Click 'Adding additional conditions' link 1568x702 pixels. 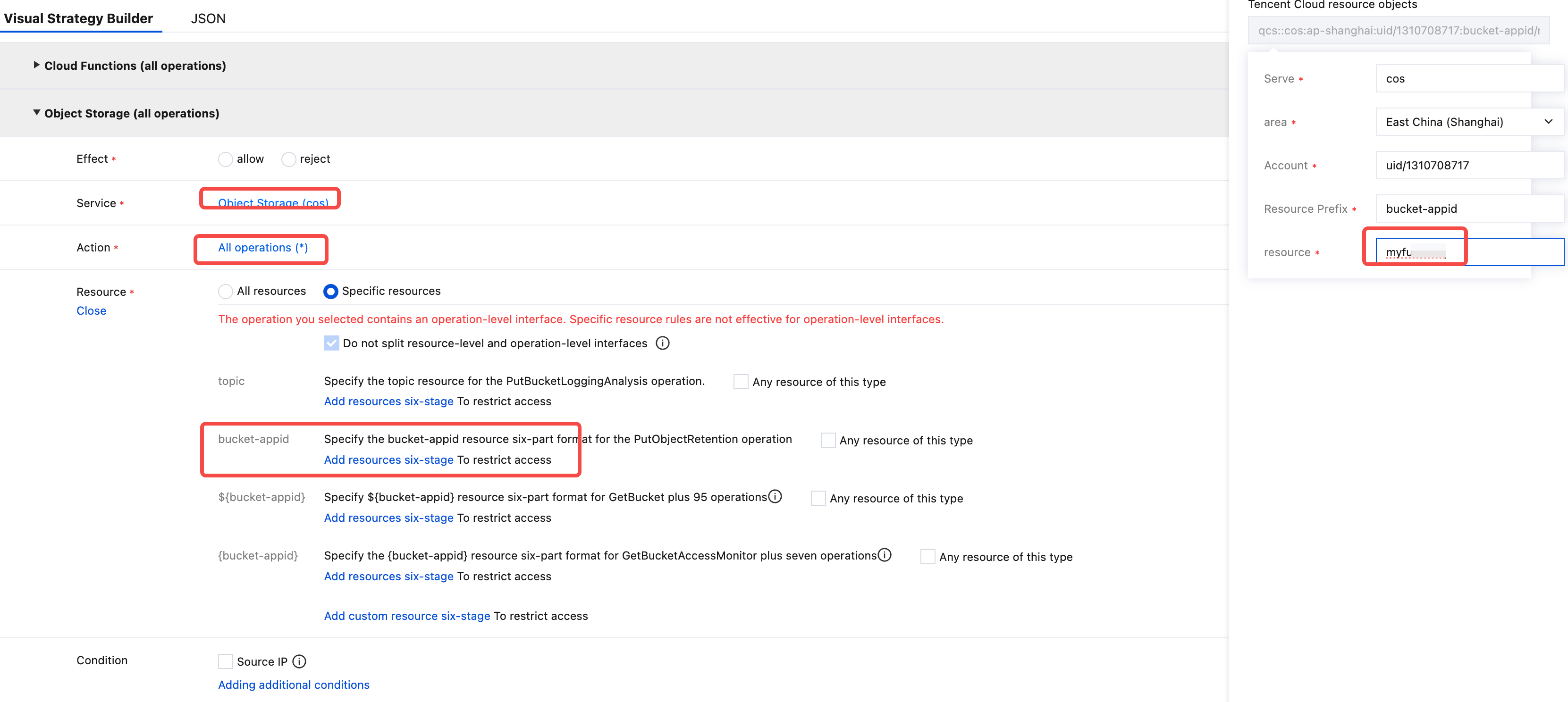pyautogui.click(x=294, y=685)
